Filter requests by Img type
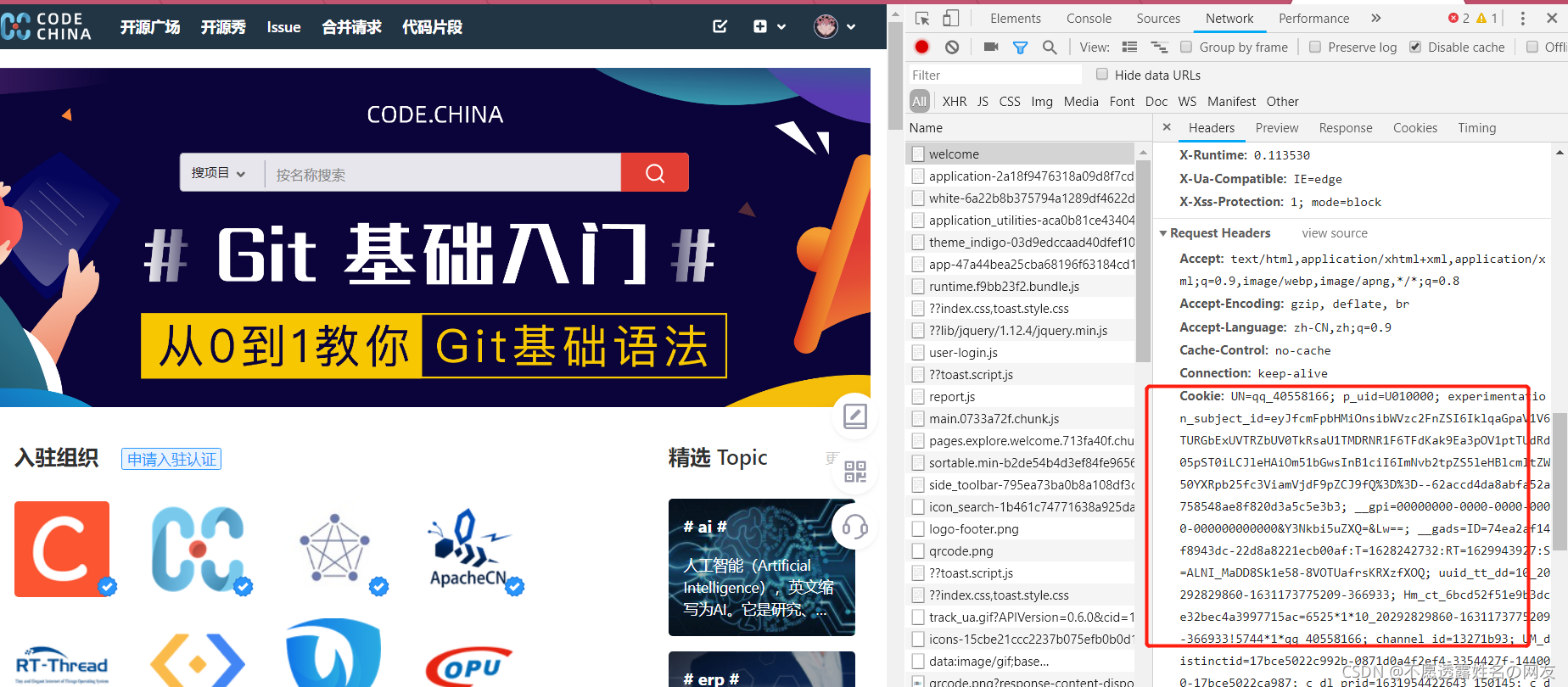This screenshot has width=1568, height=687. point(1042,102)
